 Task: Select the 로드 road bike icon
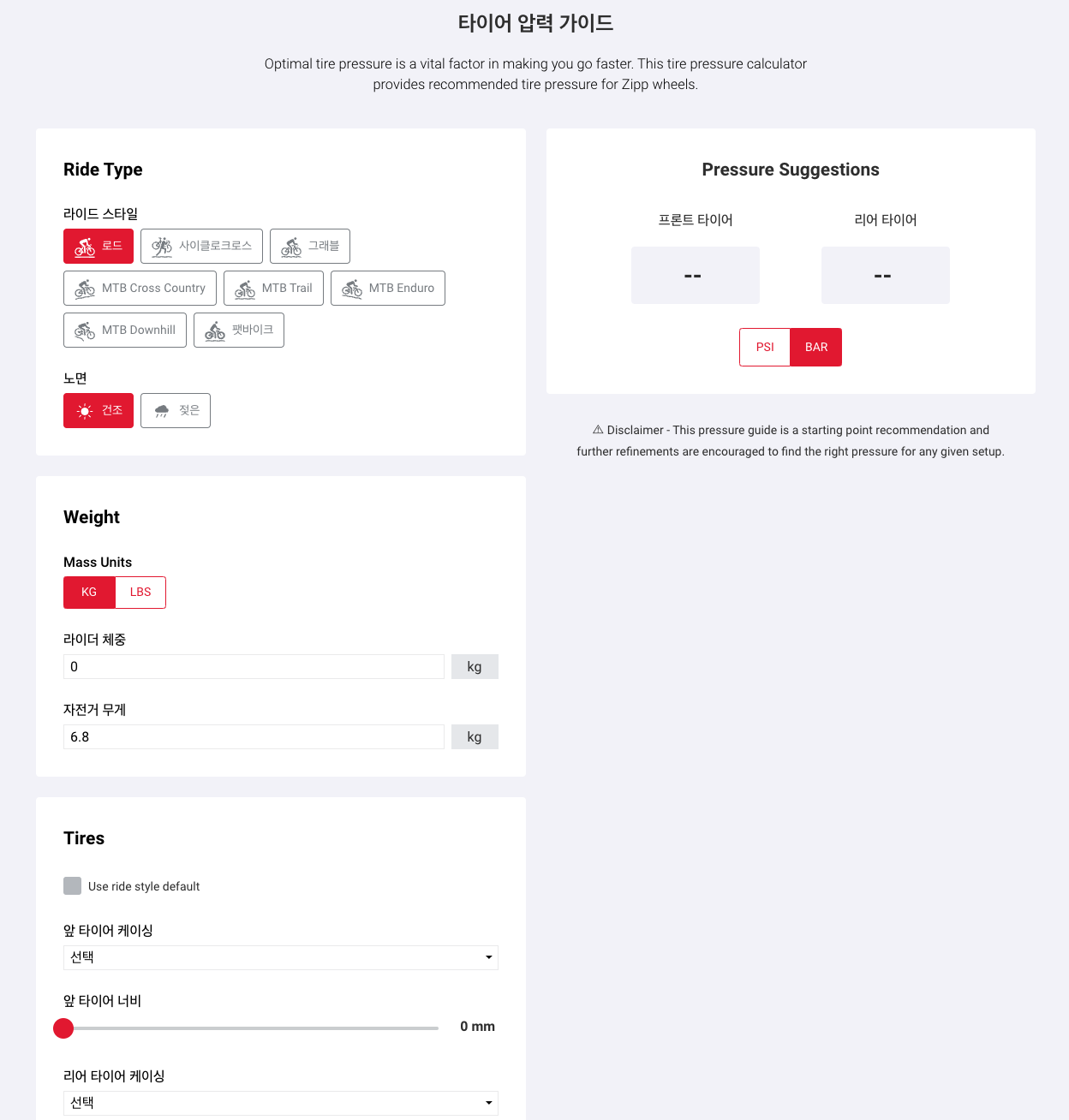85,247
